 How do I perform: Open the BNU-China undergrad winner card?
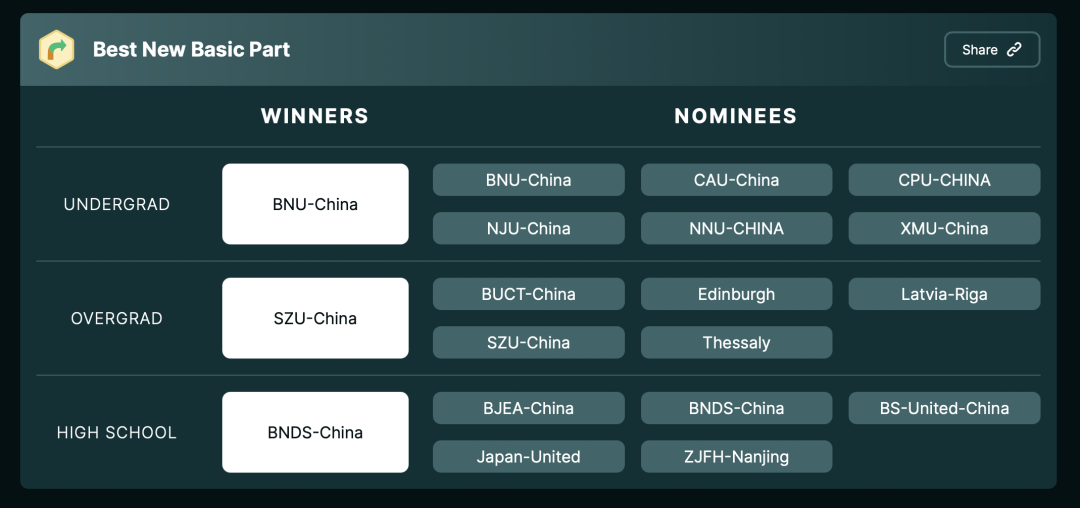315,204
